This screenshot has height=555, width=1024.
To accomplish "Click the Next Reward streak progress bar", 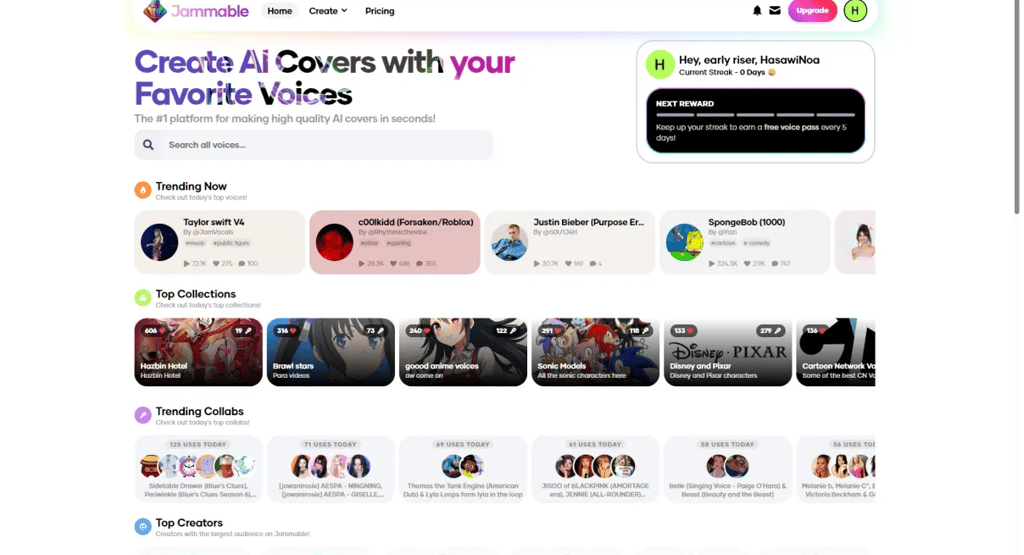I will click(x=755, y=114).
